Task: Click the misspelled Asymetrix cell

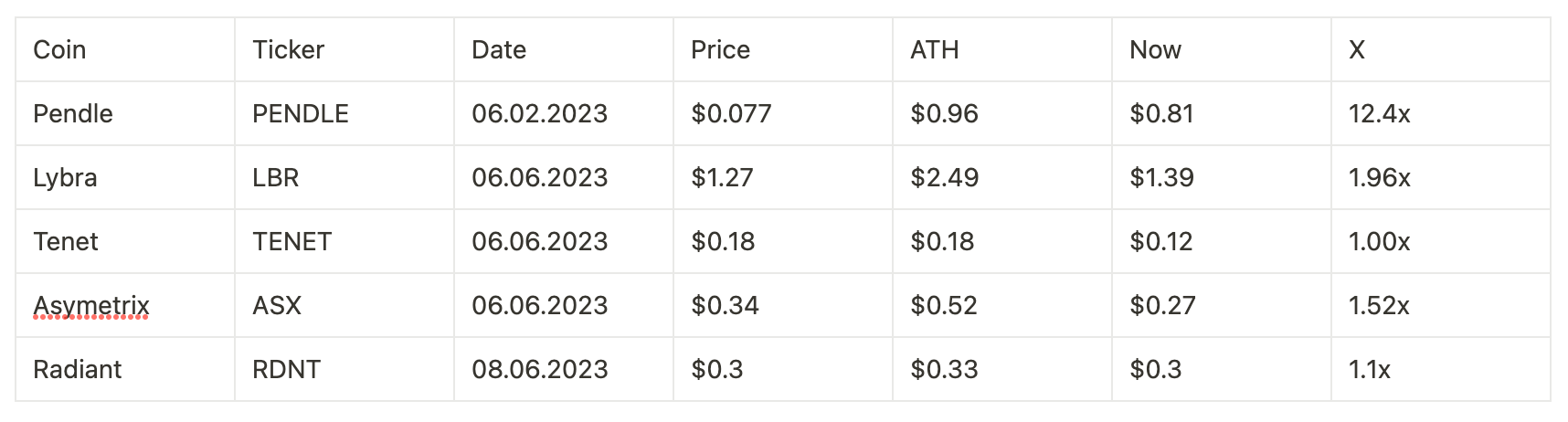Action: [125, 305]
